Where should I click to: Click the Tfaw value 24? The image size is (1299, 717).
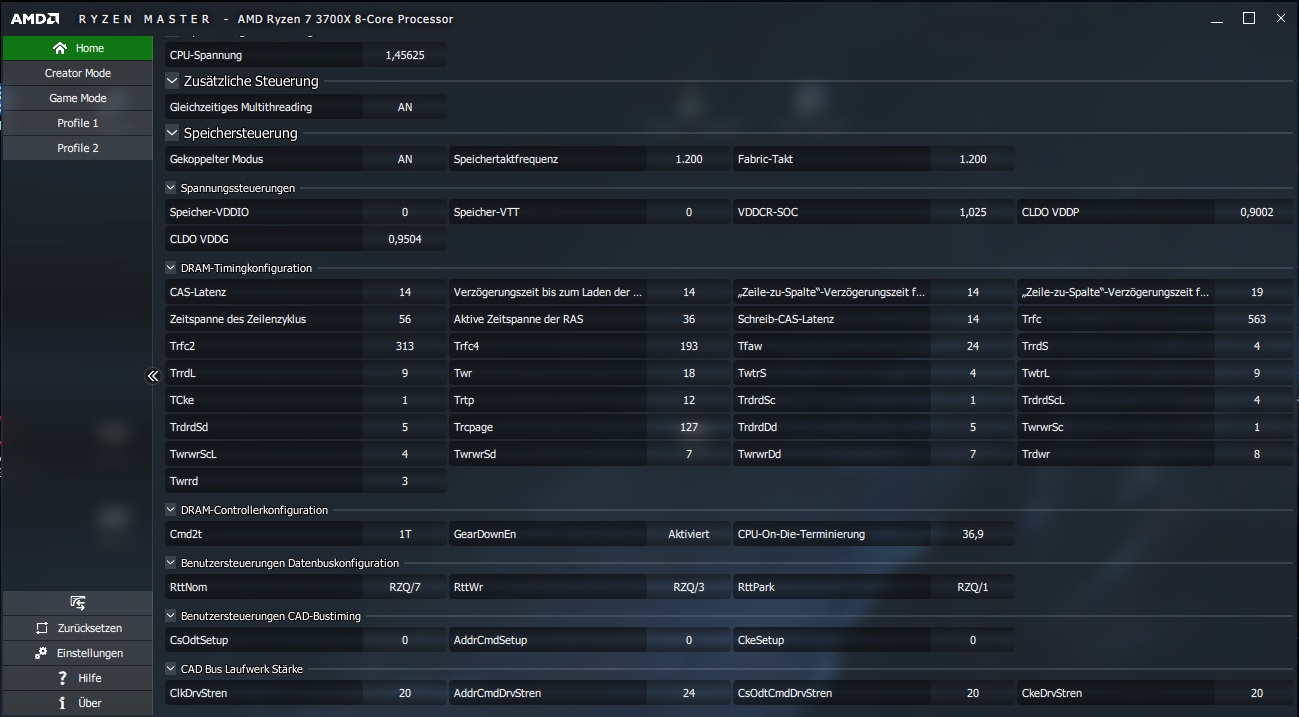973,346
